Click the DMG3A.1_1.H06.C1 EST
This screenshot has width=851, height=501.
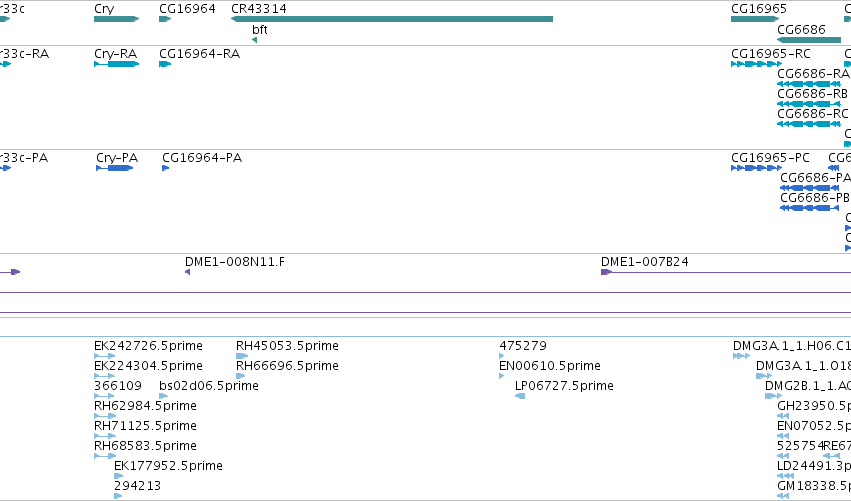[x=741, y=356]
